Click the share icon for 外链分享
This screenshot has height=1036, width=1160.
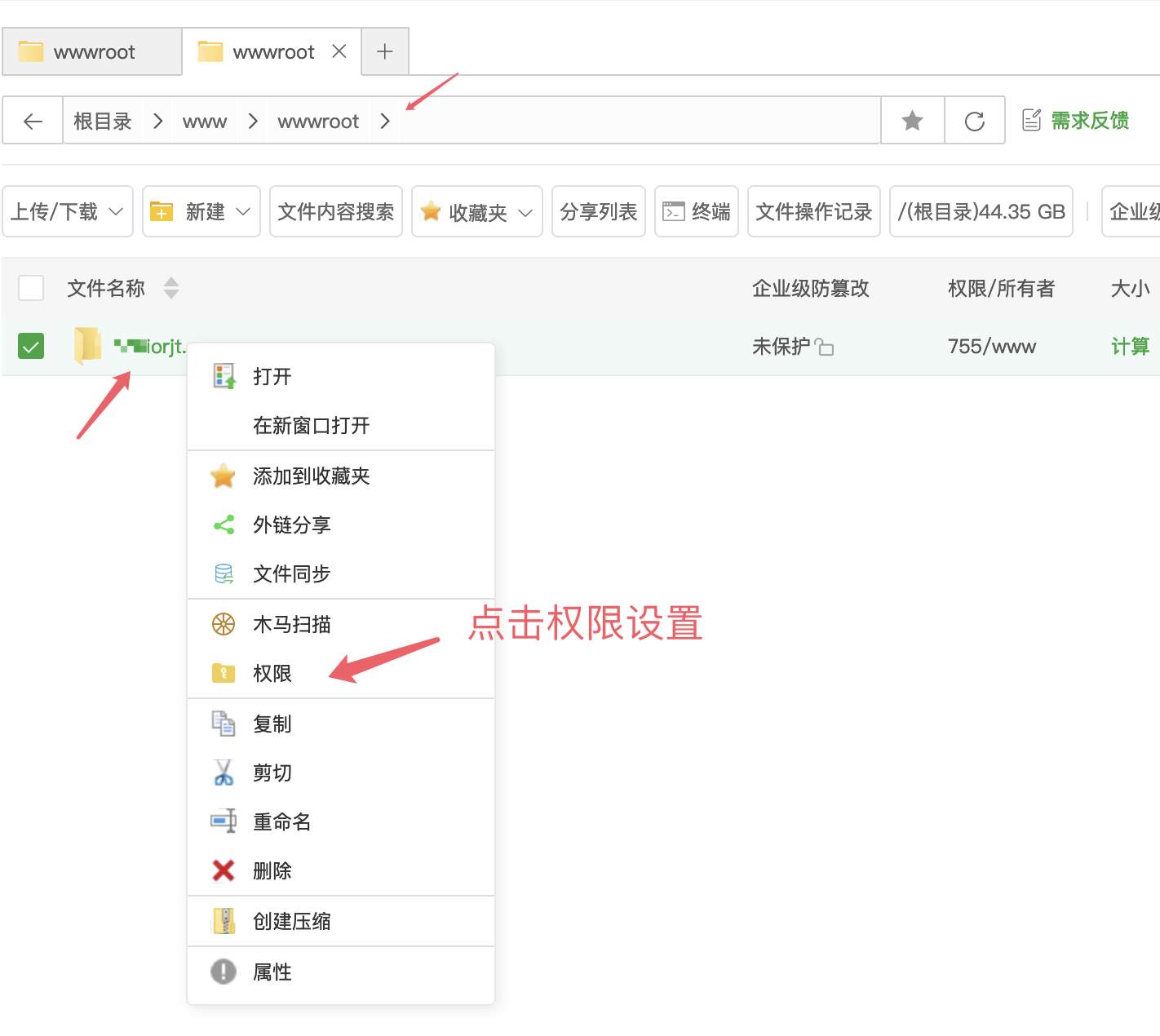[x=224, y=525]
